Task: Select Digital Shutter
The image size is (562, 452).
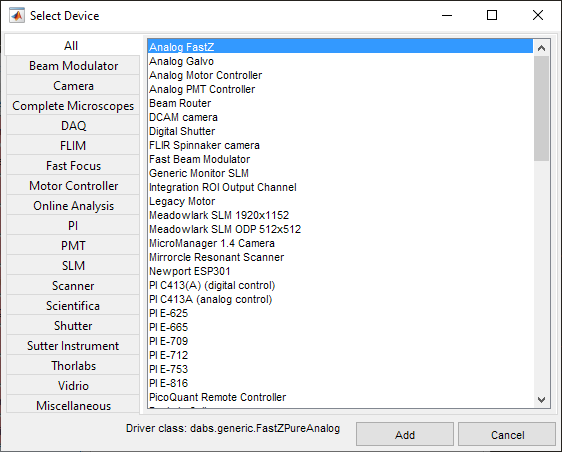Action: click(340, 131)
